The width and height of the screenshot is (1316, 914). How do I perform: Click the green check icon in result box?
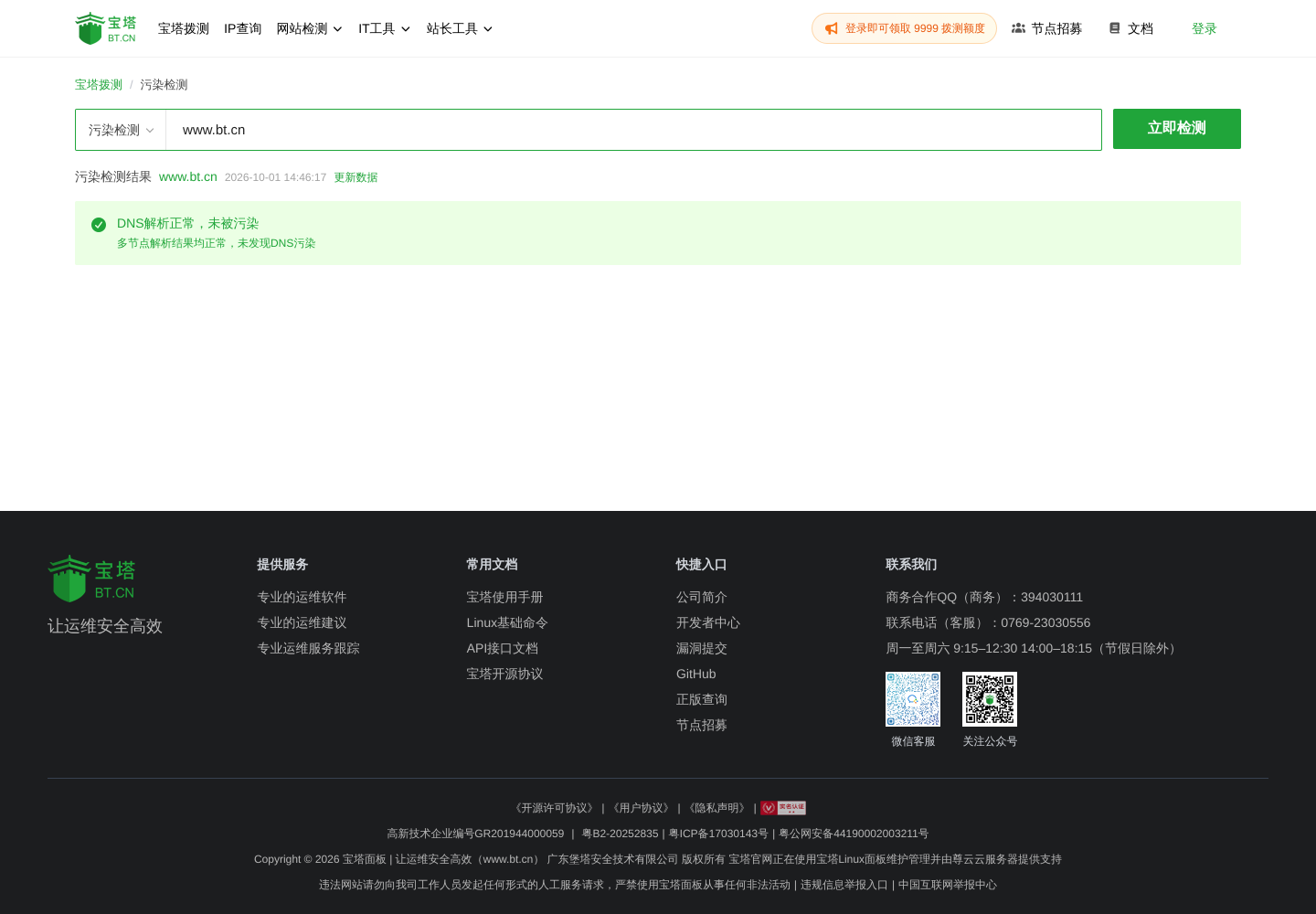[99, 225]
